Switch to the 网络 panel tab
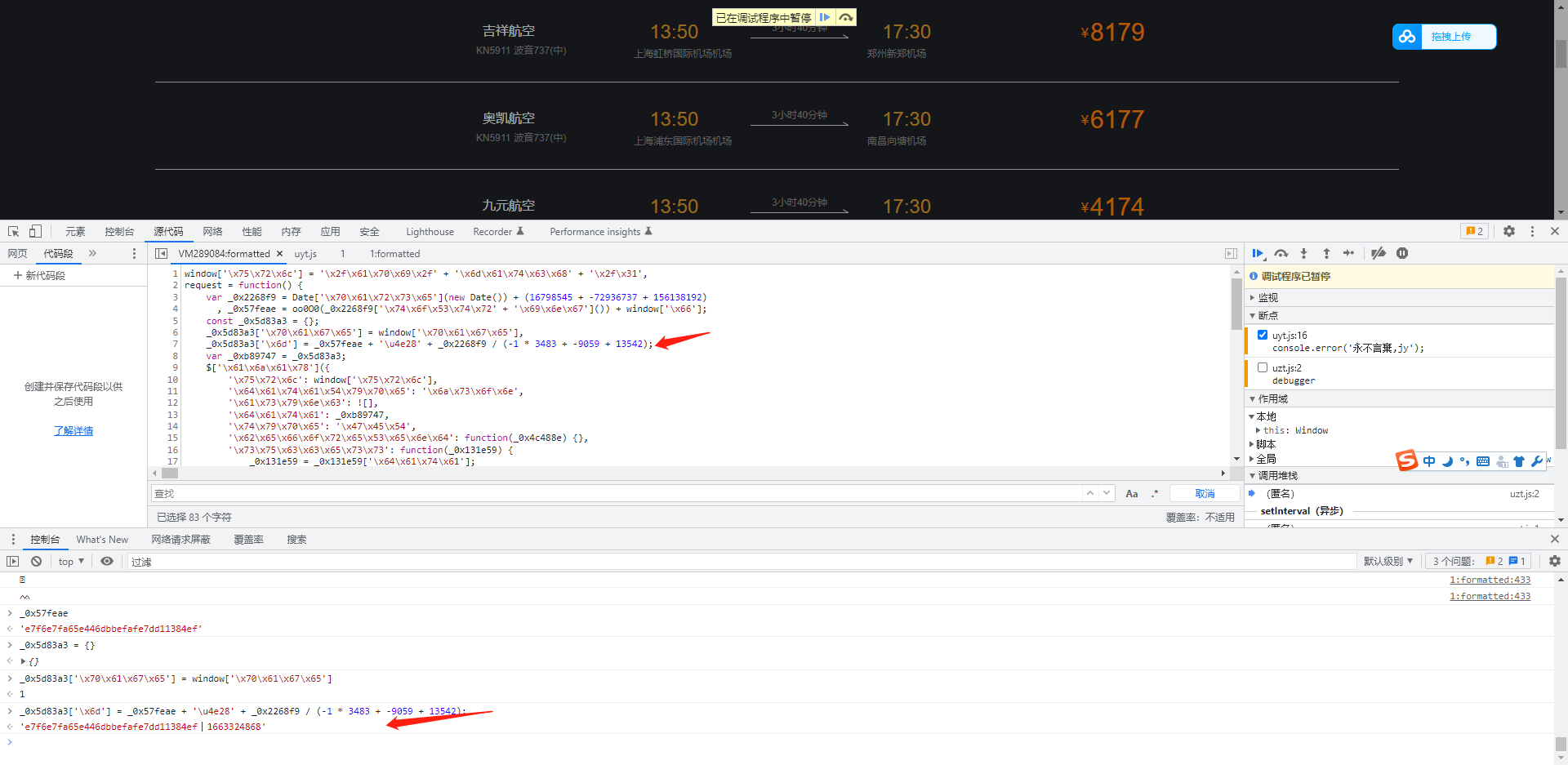 (212, 232)
